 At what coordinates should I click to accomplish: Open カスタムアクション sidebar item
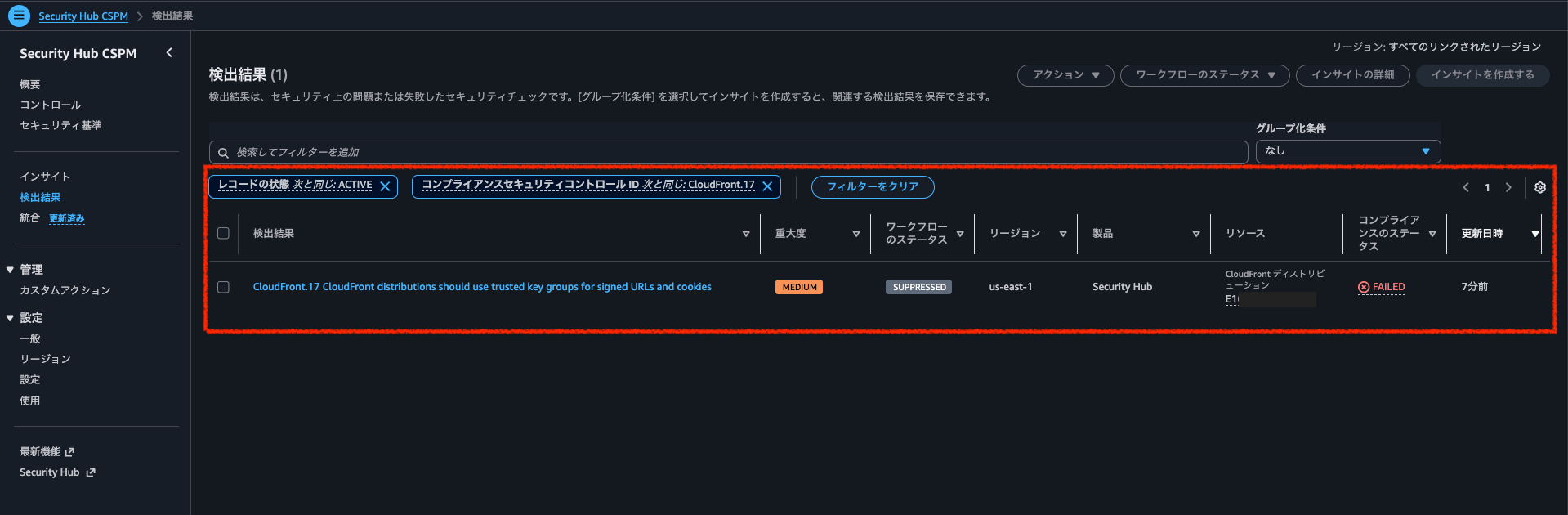65,290
